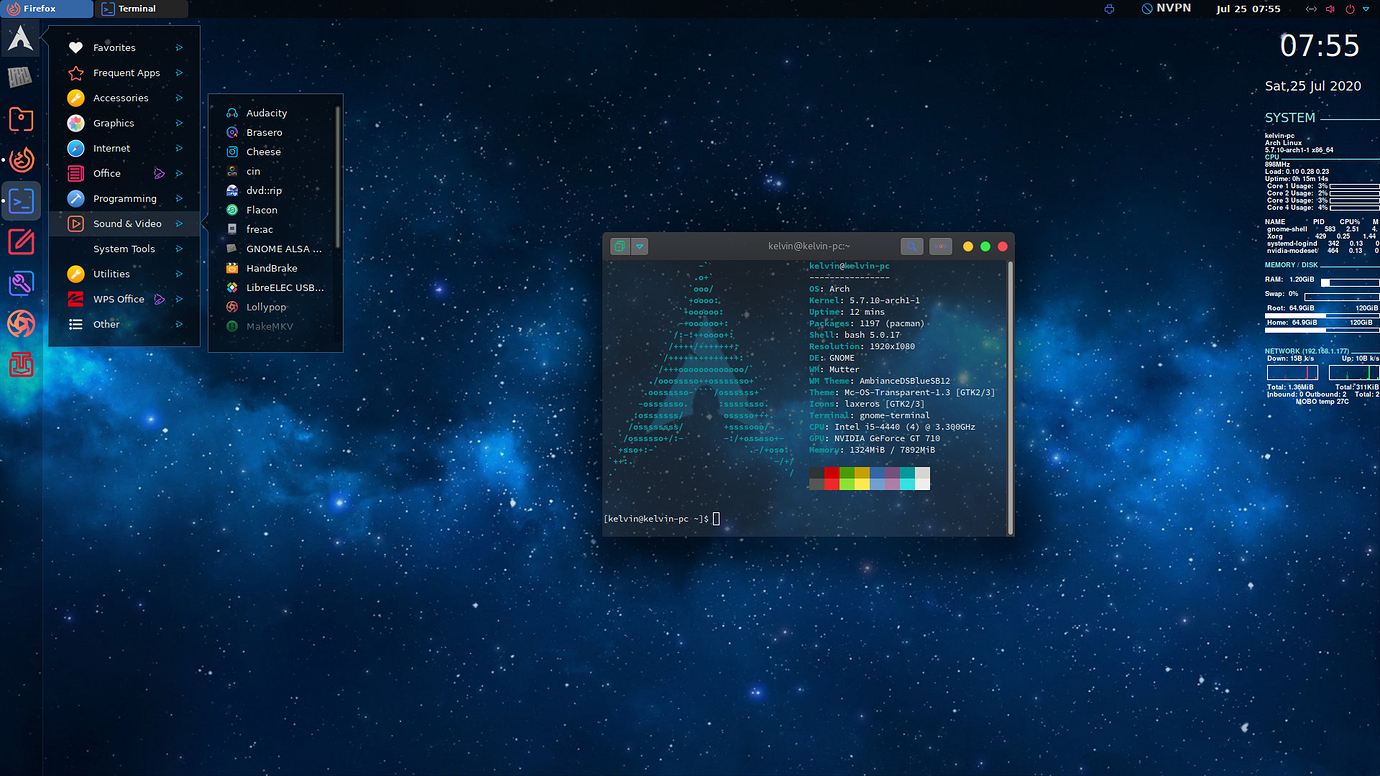This screenshot has width=1380, height=776.
Task: Open the System Tools menu category
Action: pyautogui.click(x=124, y=248)
